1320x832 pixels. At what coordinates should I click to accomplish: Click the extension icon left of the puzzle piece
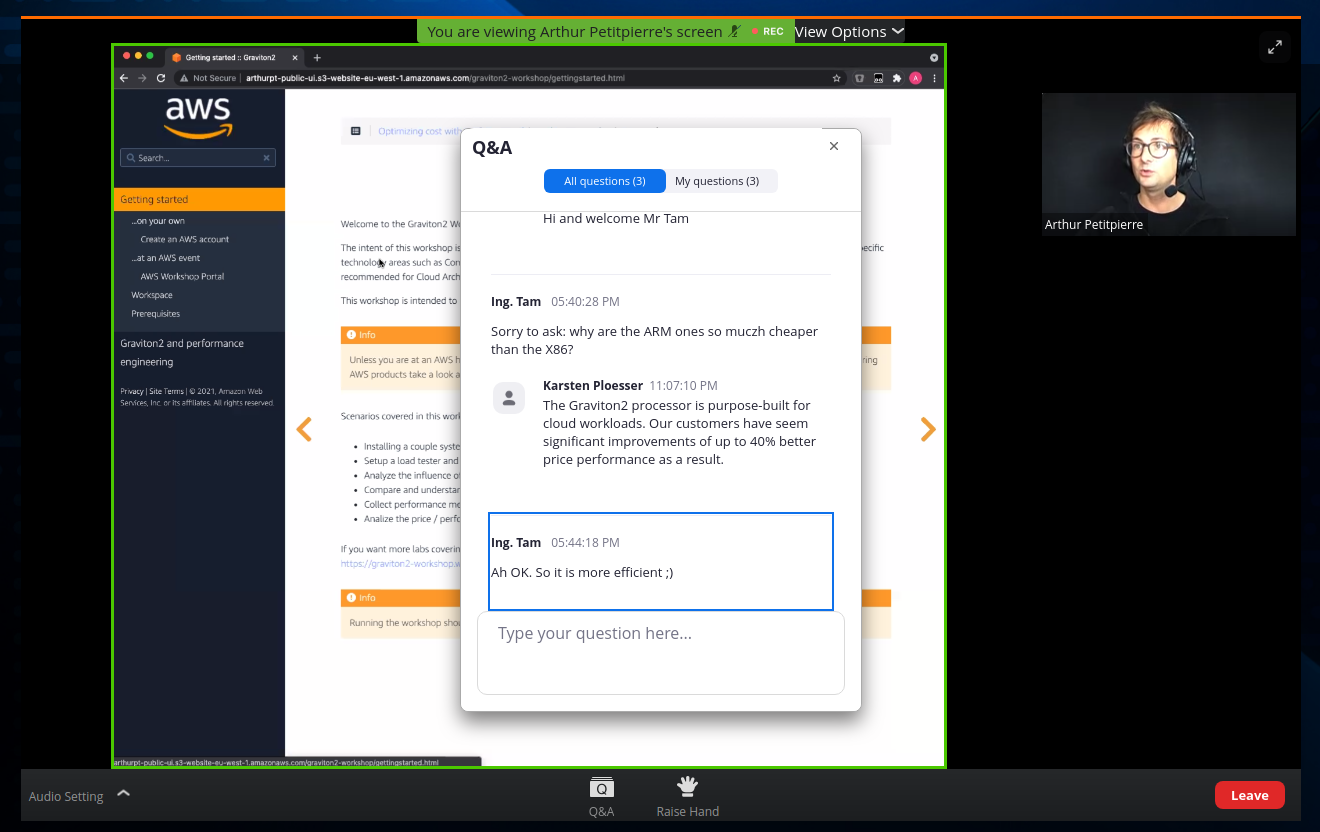click(x=878, y=78)
